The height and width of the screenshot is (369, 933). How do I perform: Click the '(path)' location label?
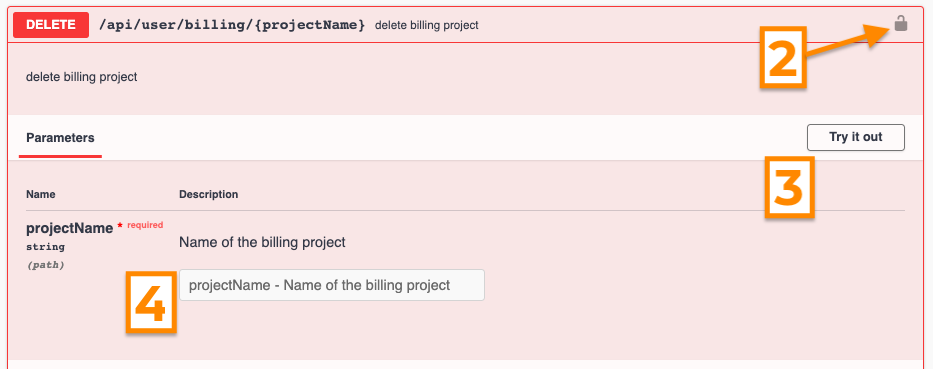coord(45,265)
